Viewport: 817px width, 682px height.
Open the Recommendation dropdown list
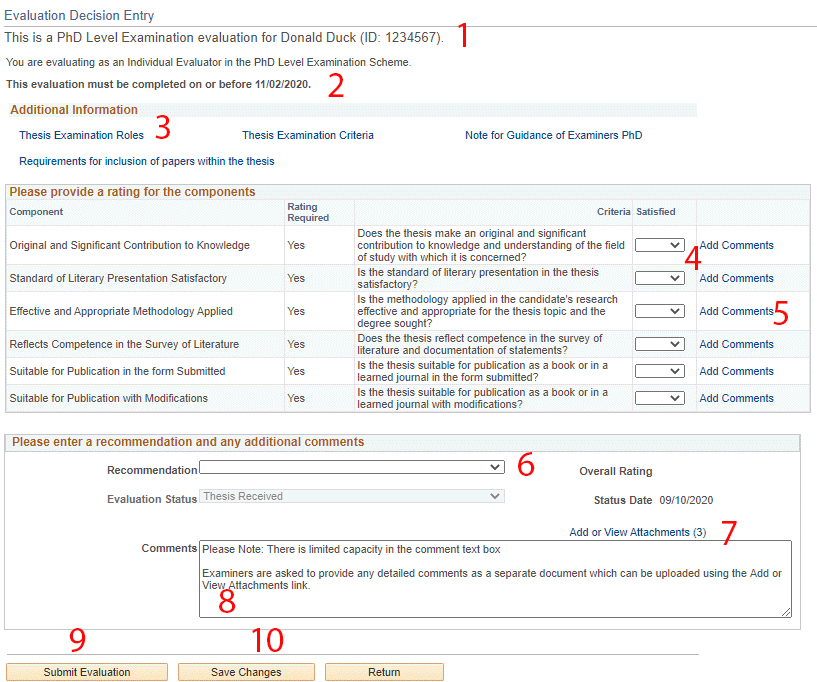pyautogui.click(x=352, y=467)
